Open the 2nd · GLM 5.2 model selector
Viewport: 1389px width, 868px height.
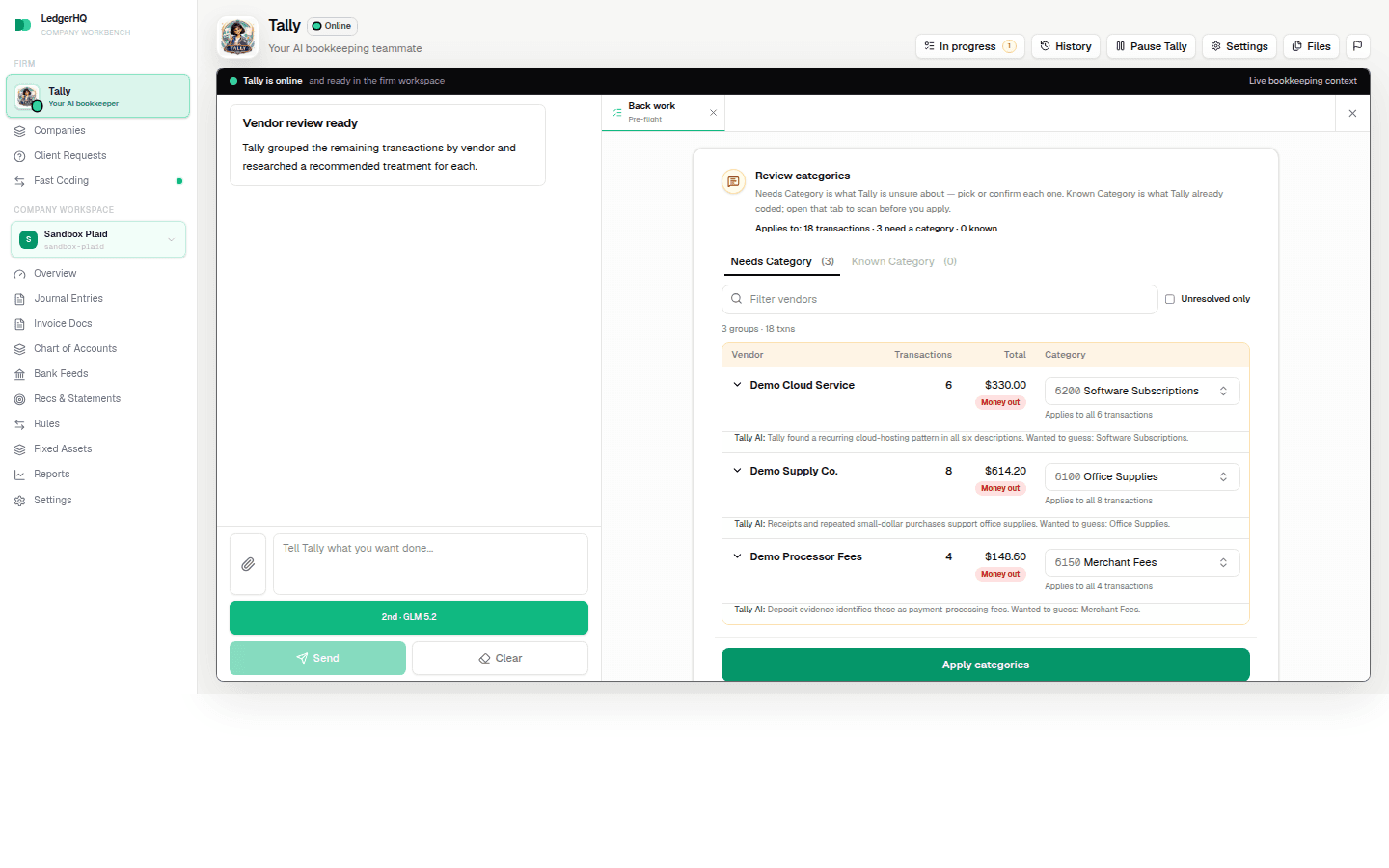click(x=409, y=617)
